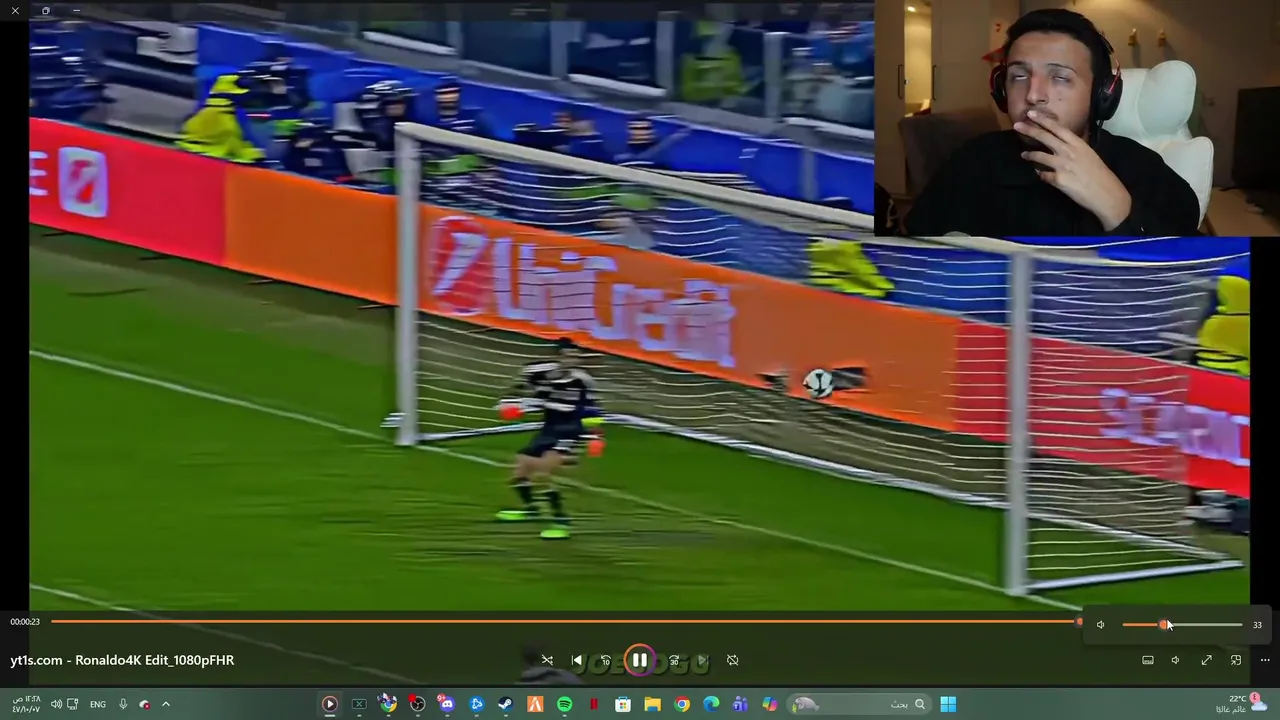Close the media player window
Image resolution: width=1280 pixels, height=720 pixels.
pyautogui.click(x=15, y=11)
